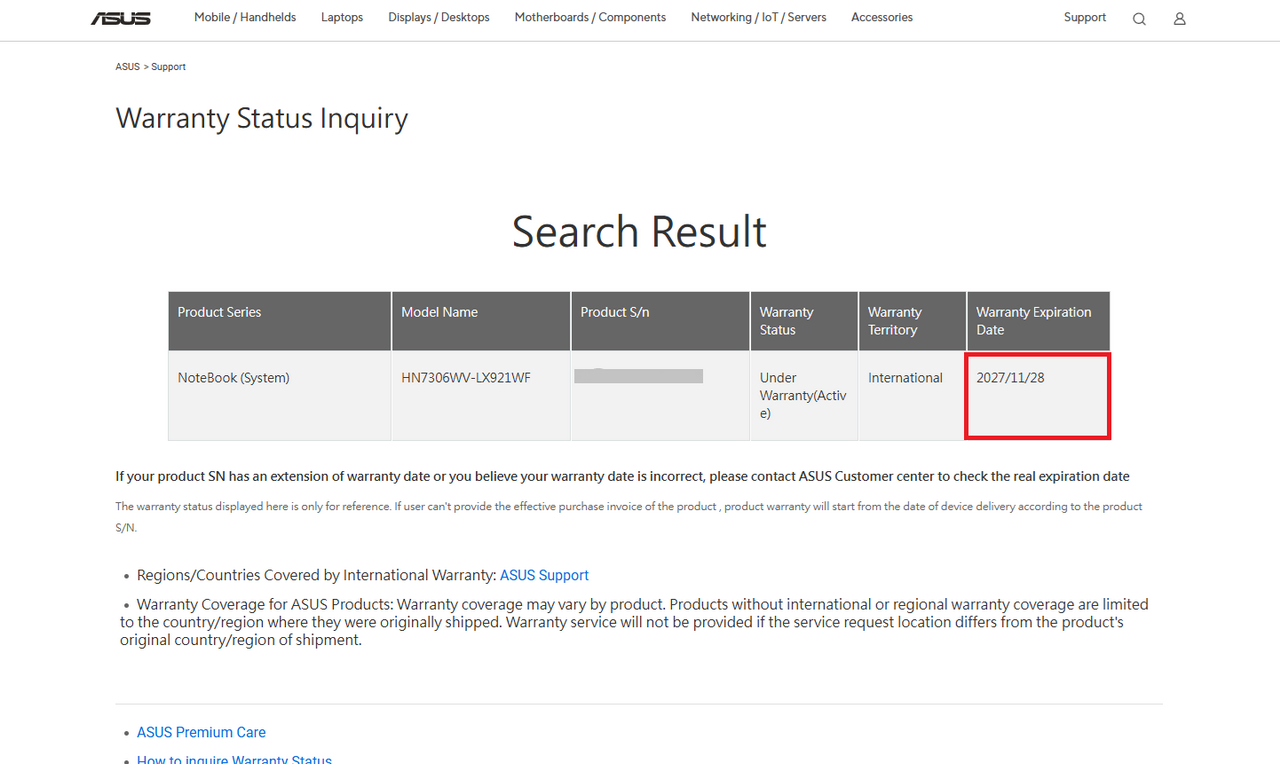Click the bold warranty extension notice text
Image resolution: width=1280 pixels, height=764 pixels.
(622, 476)
